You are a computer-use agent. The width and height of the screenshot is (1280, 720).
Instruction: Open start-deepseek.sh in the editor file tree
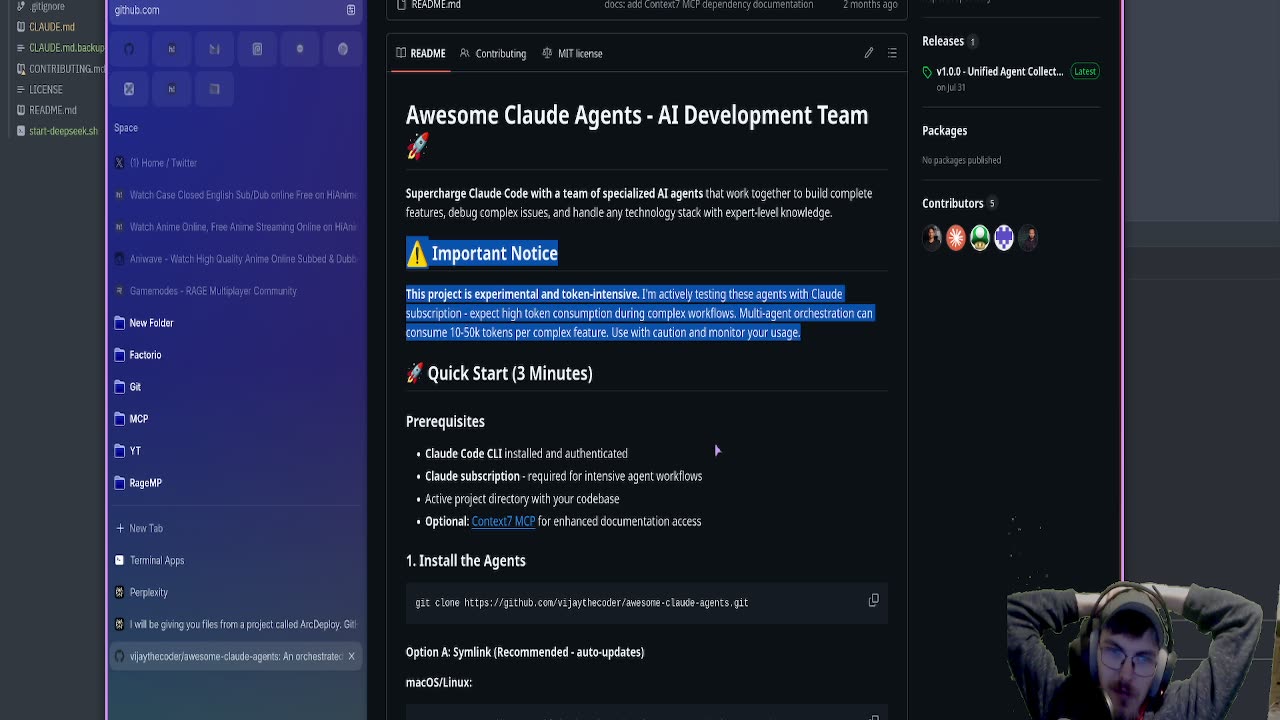63,131
